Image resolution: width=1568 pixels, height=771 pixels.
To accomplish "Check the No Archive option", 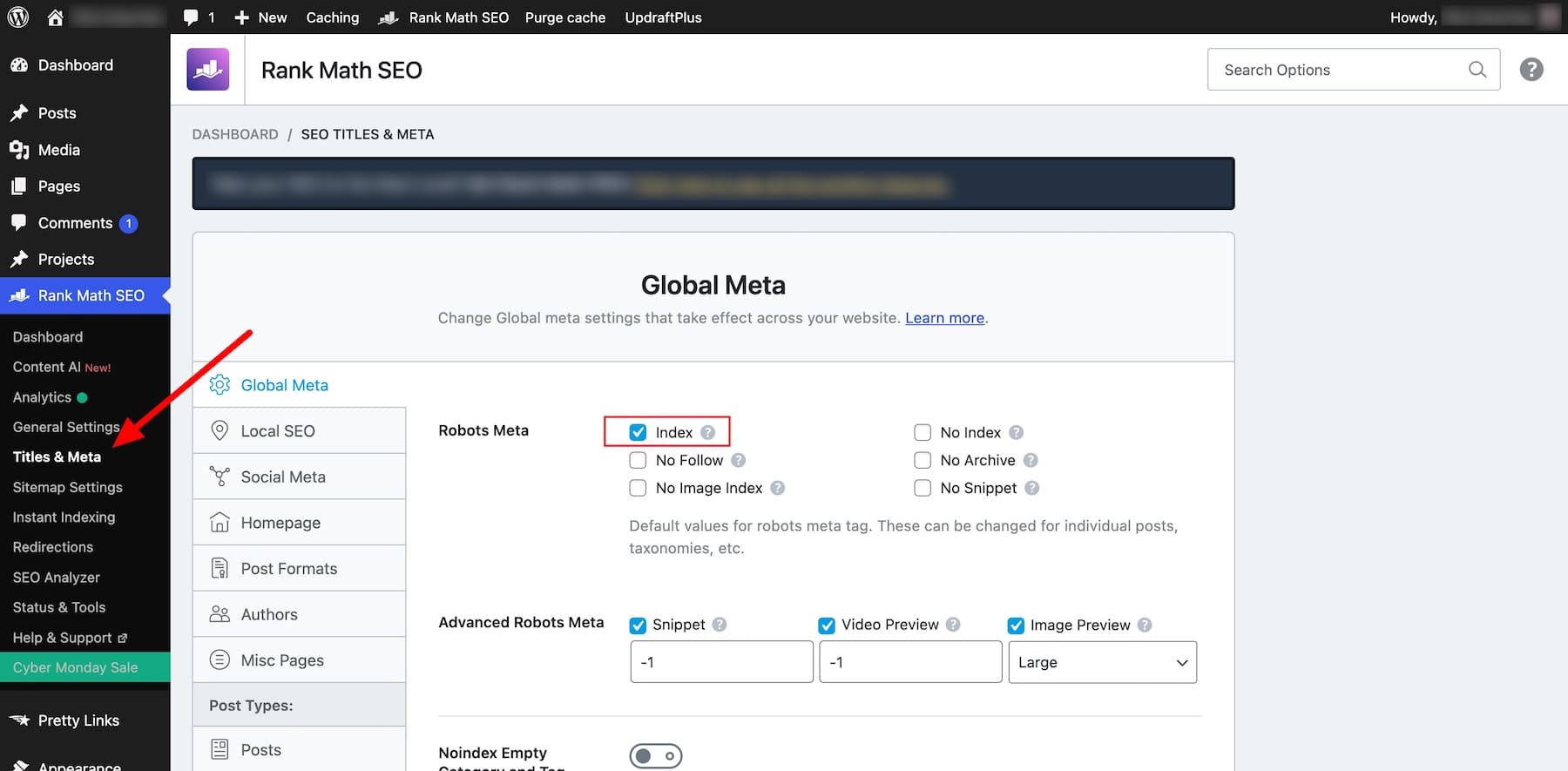I will click(x=923, y=461).
